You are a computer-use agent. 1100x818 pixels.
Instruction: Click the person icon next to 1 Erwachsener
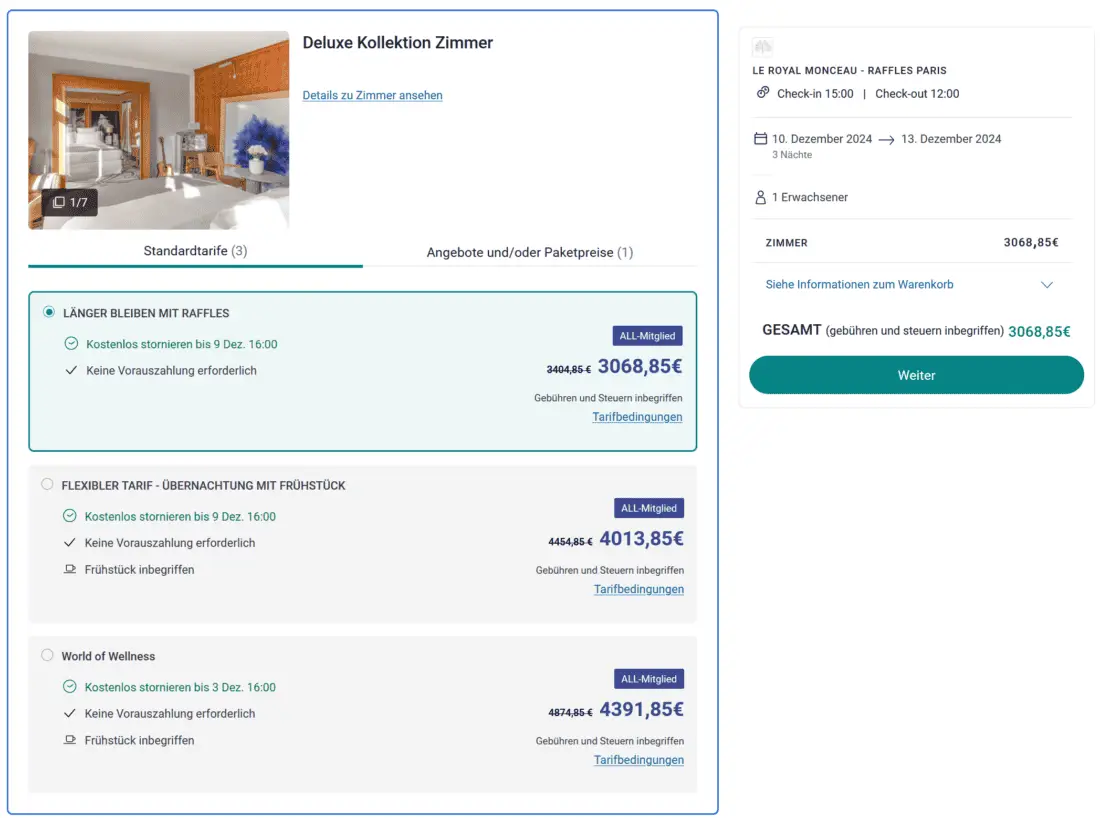click(760, 198)
